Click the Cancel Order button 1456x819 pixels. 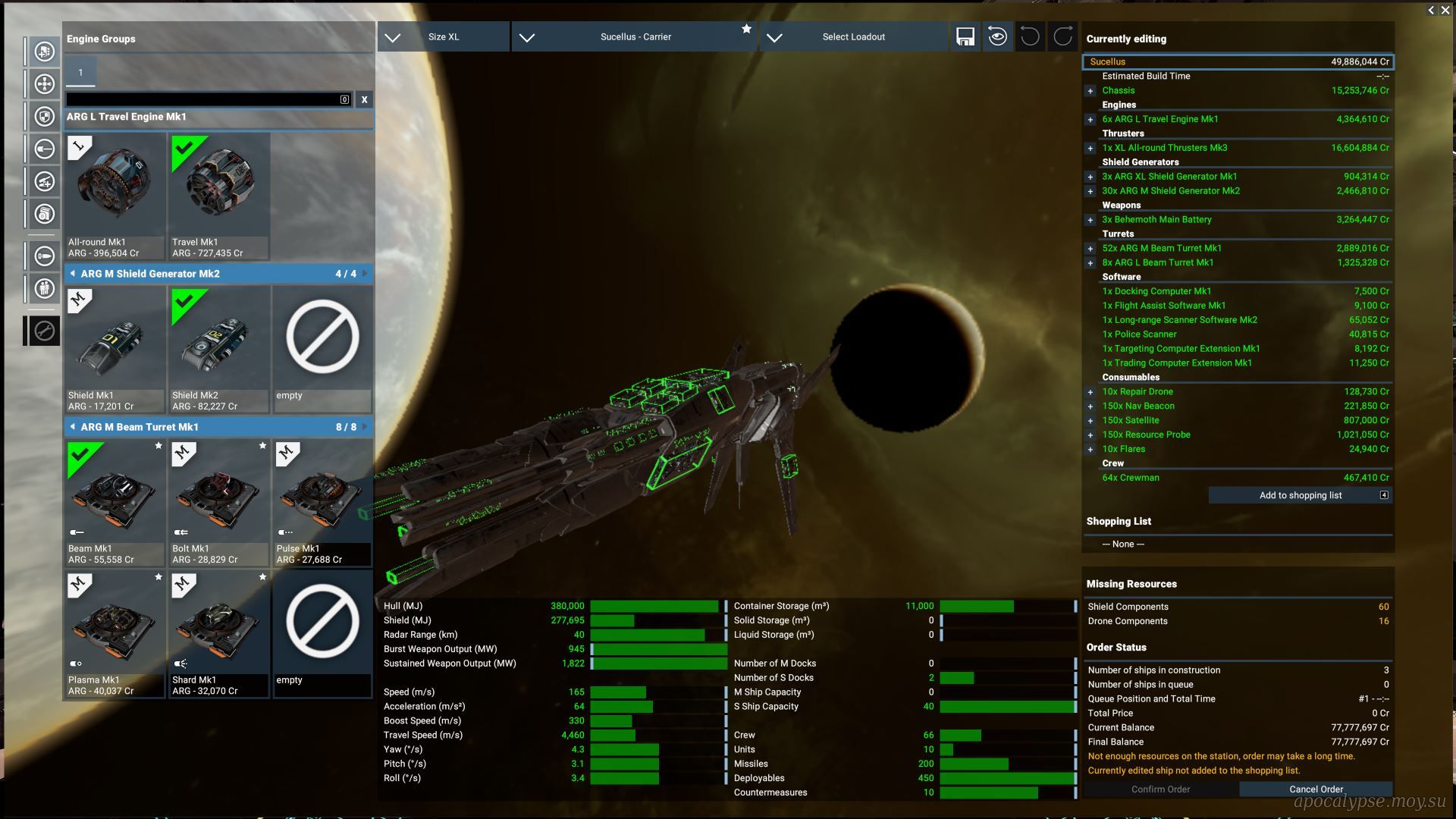1316,789
